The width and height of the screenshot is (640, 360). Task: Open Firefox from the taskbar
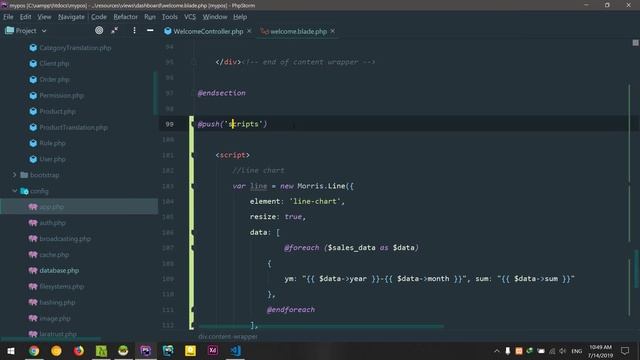[78, 351]
